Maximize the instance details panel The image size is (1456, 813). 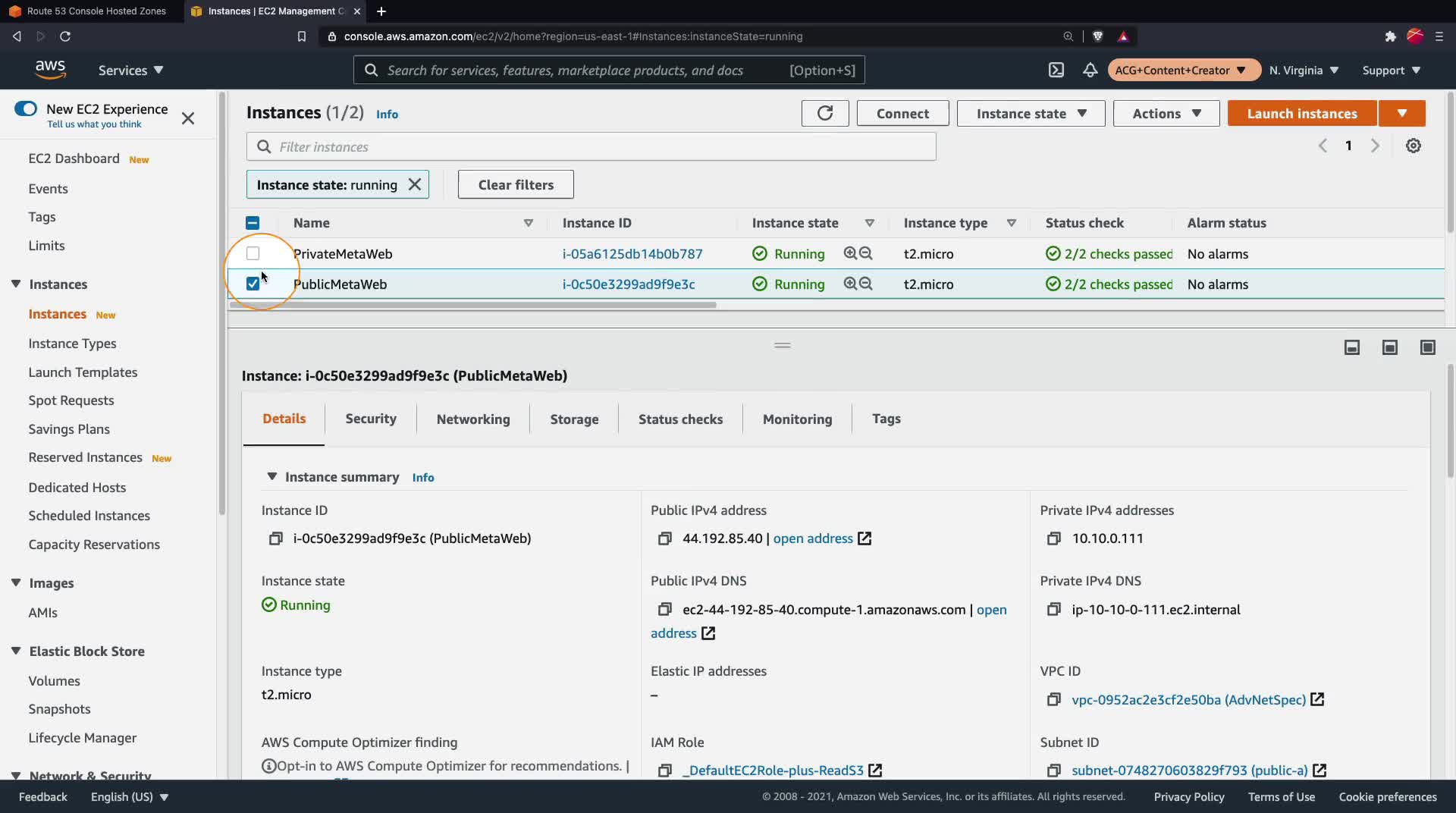(x=1427, y=347)
